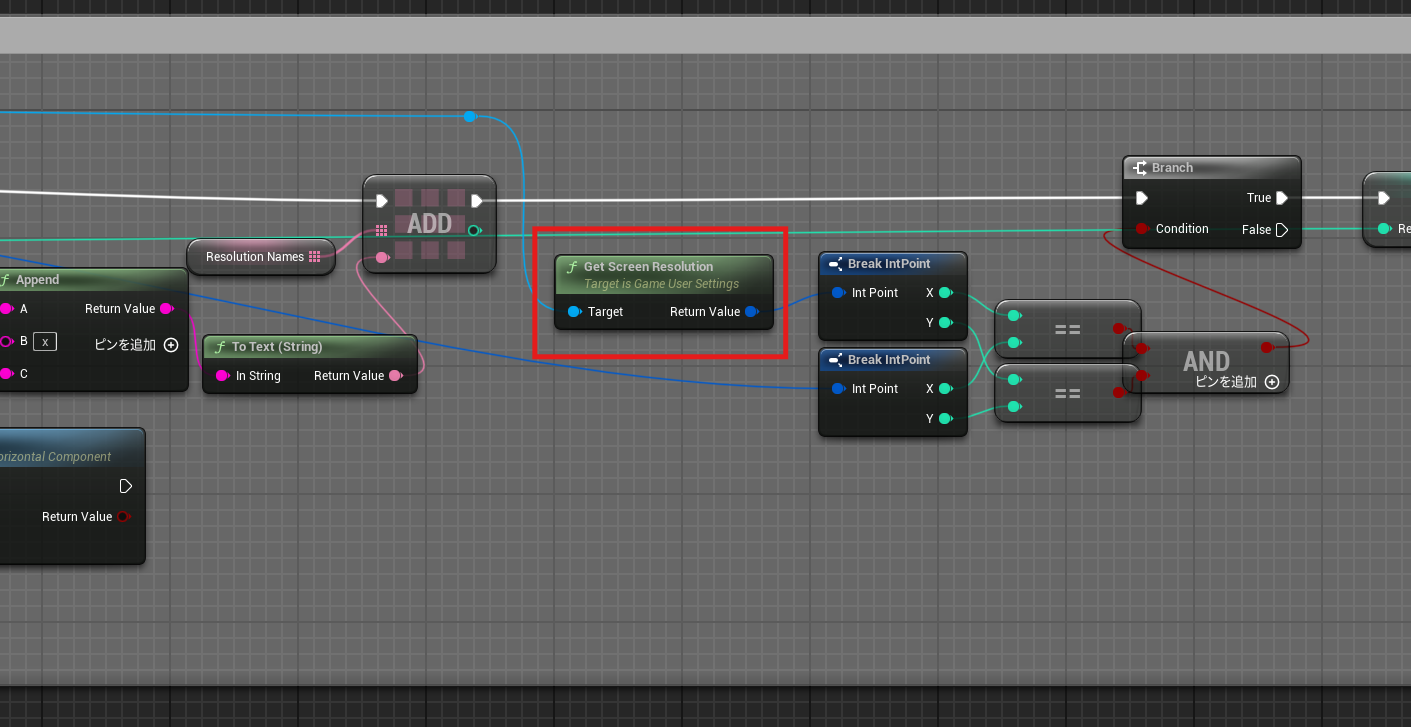Click Get Screen Resolution's Target pin
This screenshot has height=727, width=1411.
pyautogui.click(x=574, y=312)
